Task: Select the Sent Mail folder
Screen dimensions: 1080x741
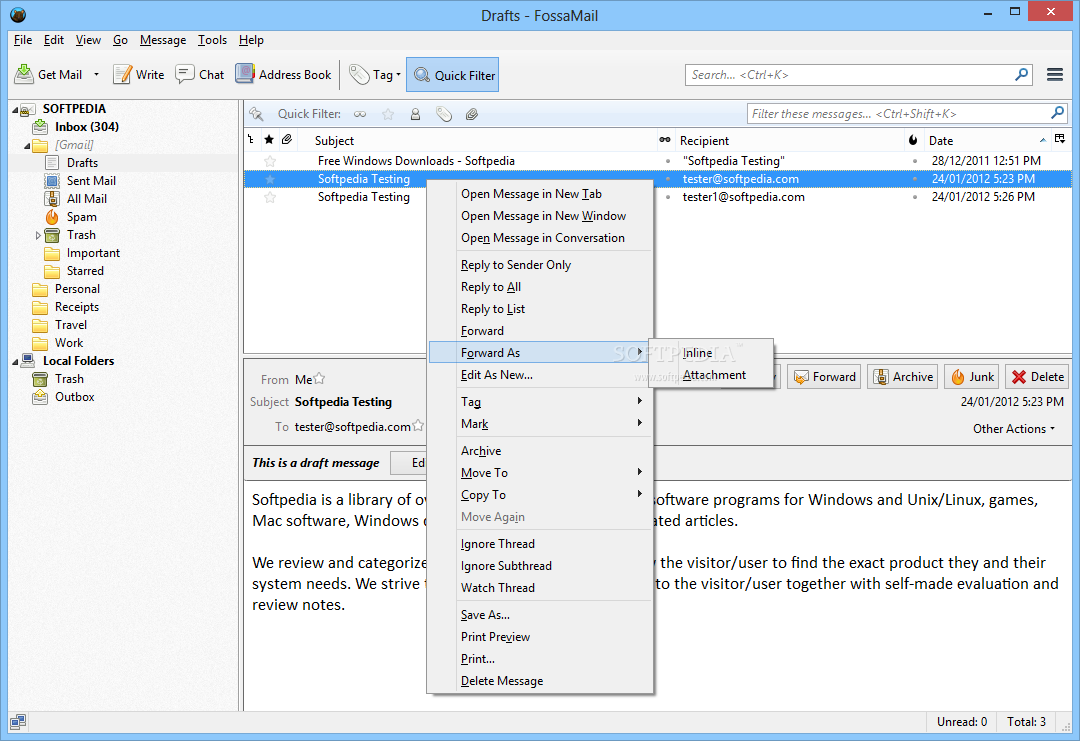Action: click(91, 180)
